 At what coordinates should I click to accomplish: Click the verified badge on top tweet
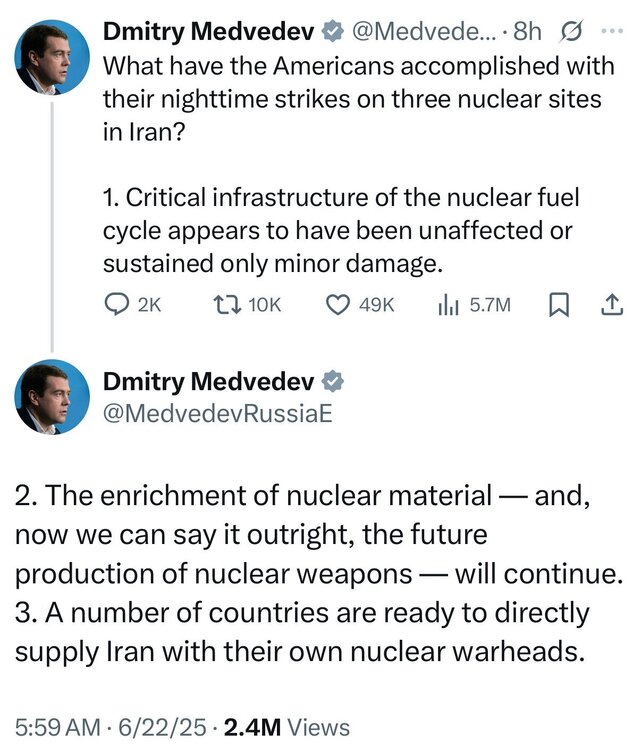331,32
